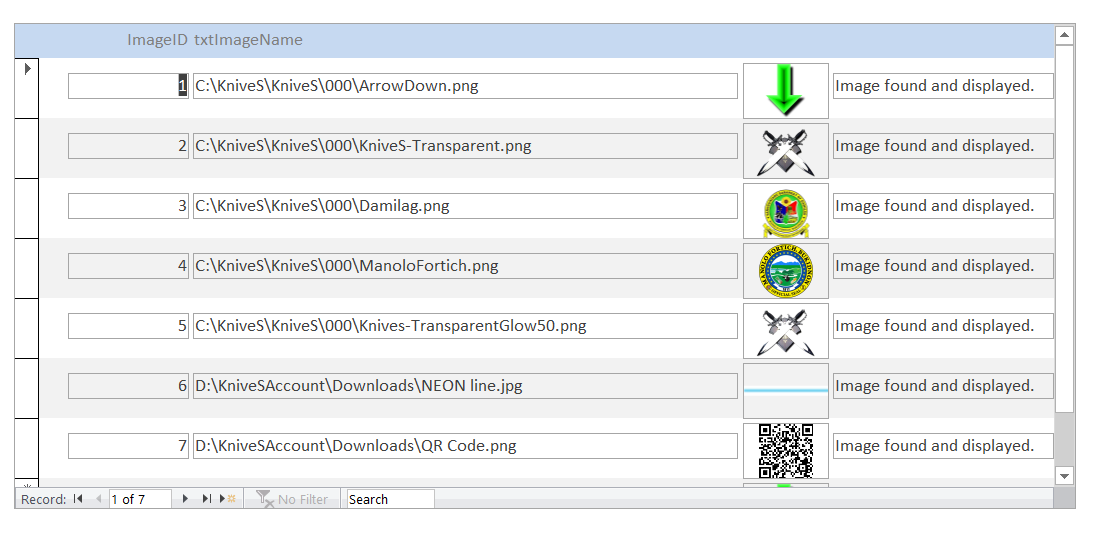Select record selector for QR Code.png row

(x=26, y=449)
